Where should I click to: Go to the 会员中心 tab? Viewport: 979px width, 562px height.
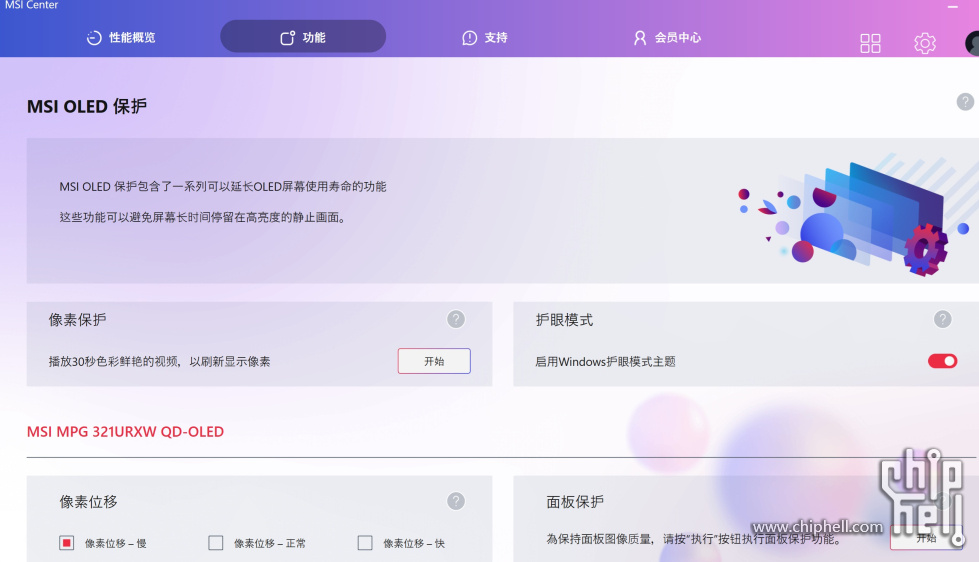667,37
